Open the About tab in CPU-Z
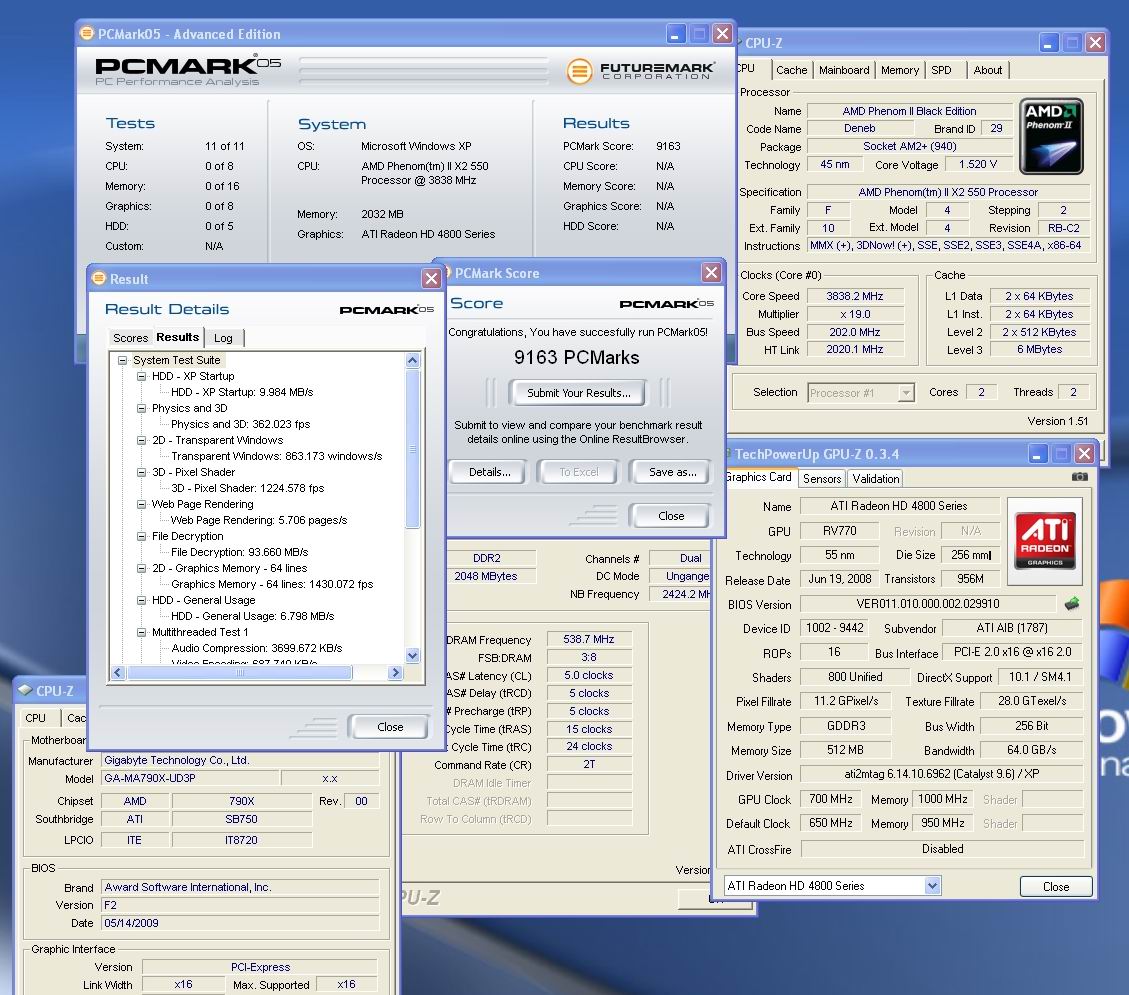This screenshot has width=1129, height=995. (987, 70)
